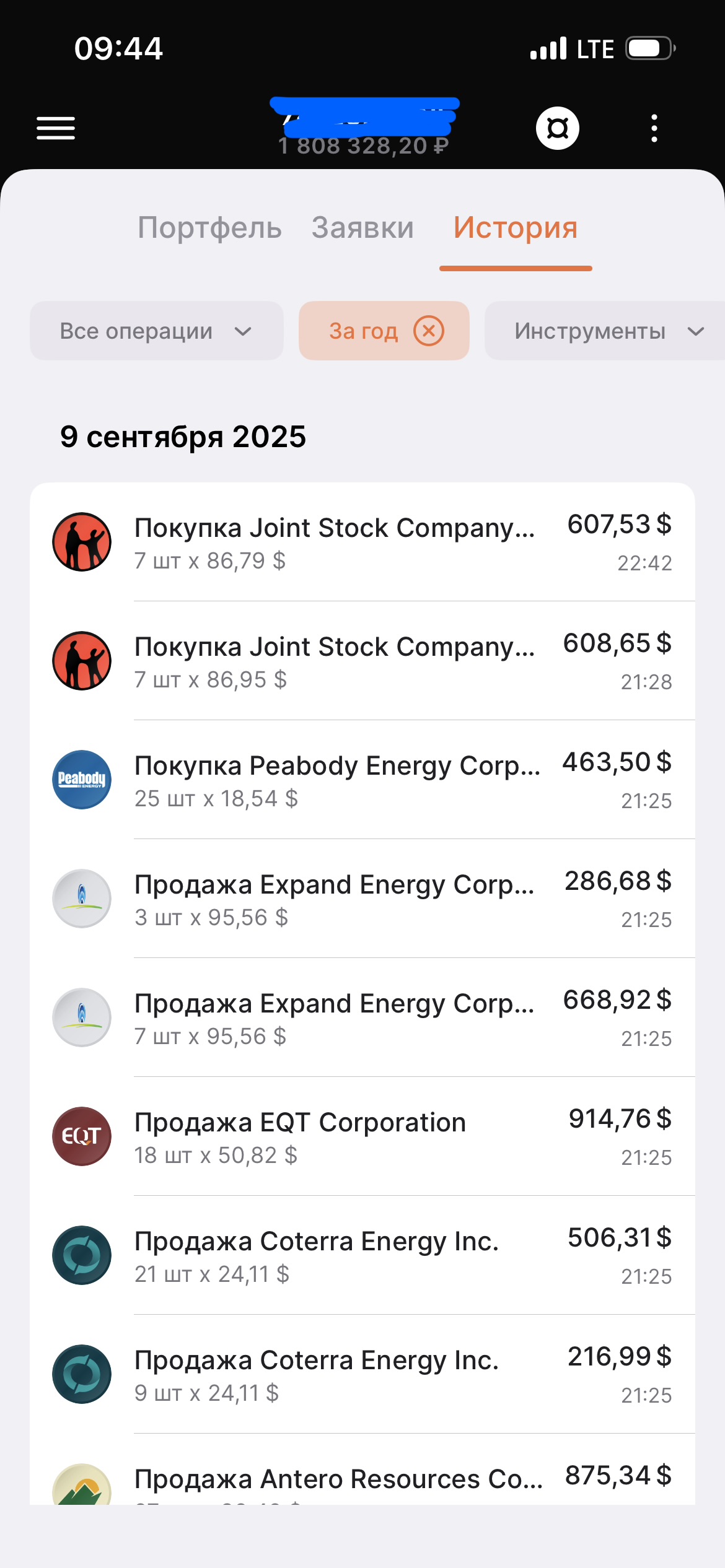Tap the first Joint Stock Company logo

82,542
